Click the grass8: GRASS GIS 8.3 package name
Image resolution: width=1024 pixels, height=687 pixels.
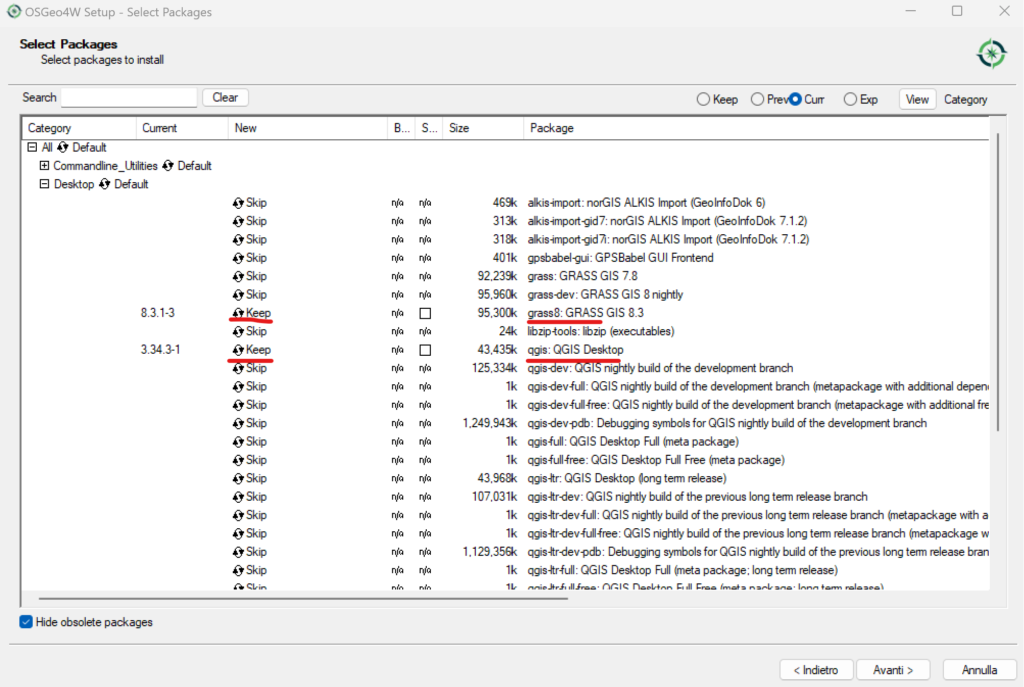586,313
